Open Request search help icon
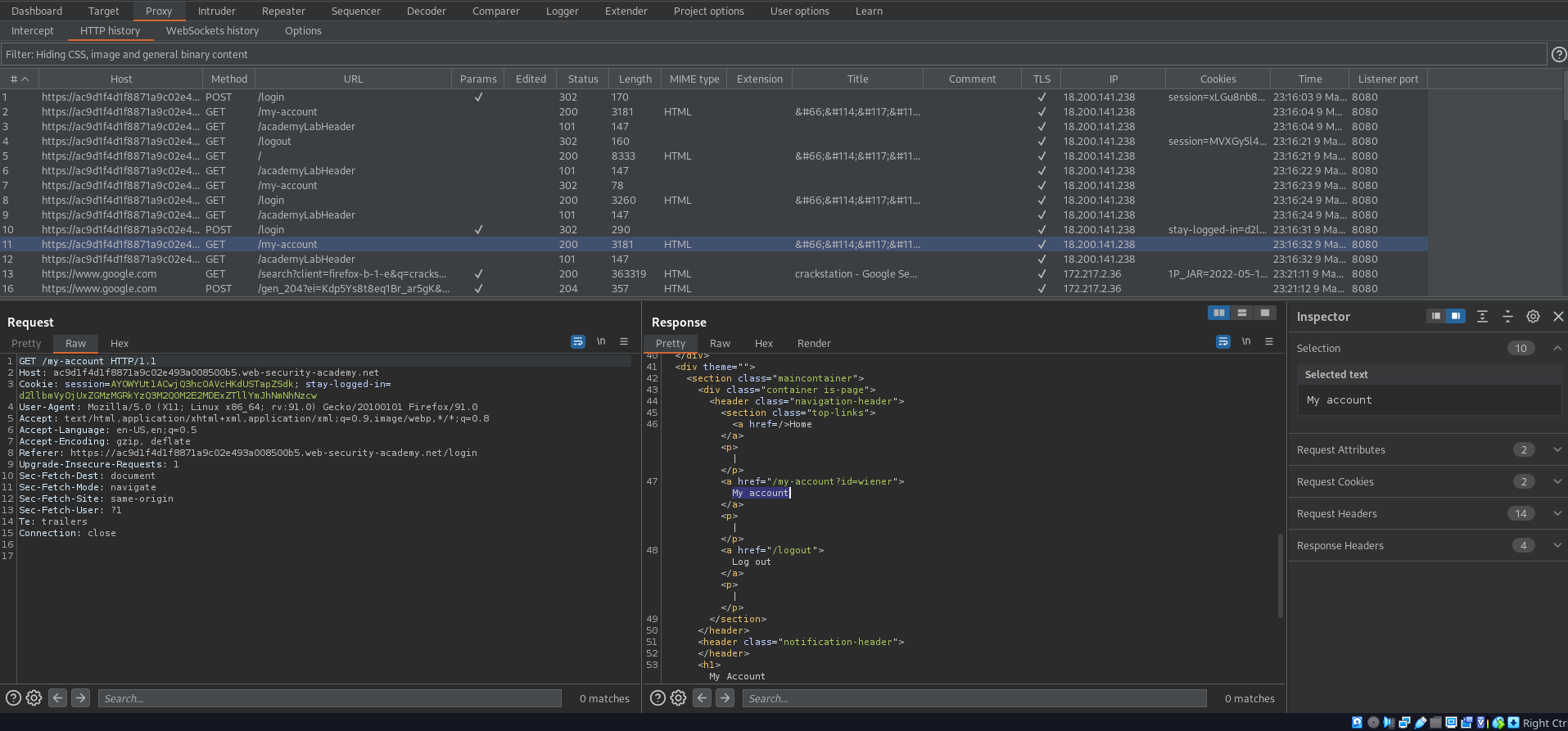This screenshot has height=731, width=1568. tap(13, 698)
